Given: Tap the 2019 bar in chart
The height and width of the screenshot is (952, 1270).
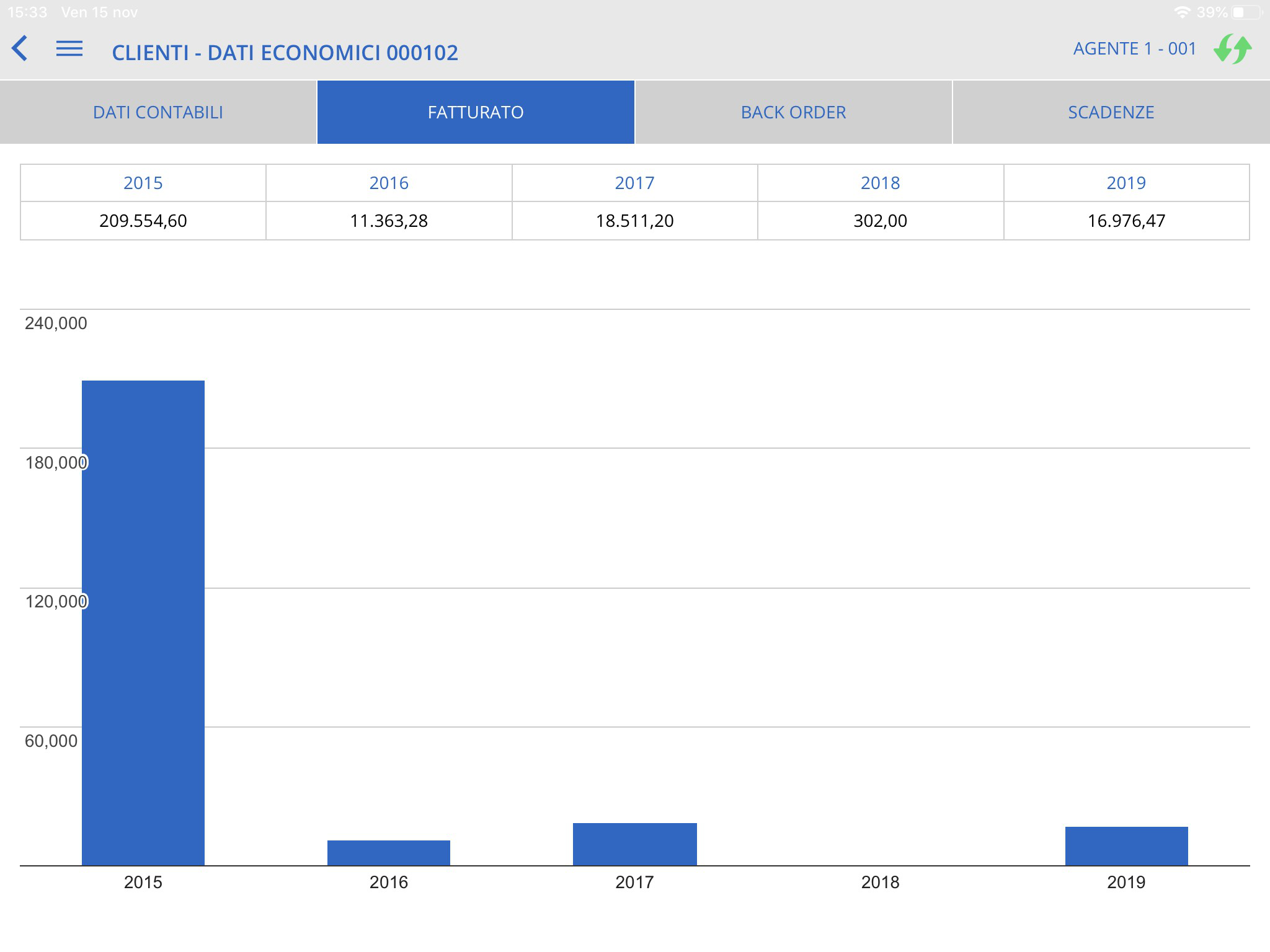Looking at the screenshot, I should [x=1126, y=846].
